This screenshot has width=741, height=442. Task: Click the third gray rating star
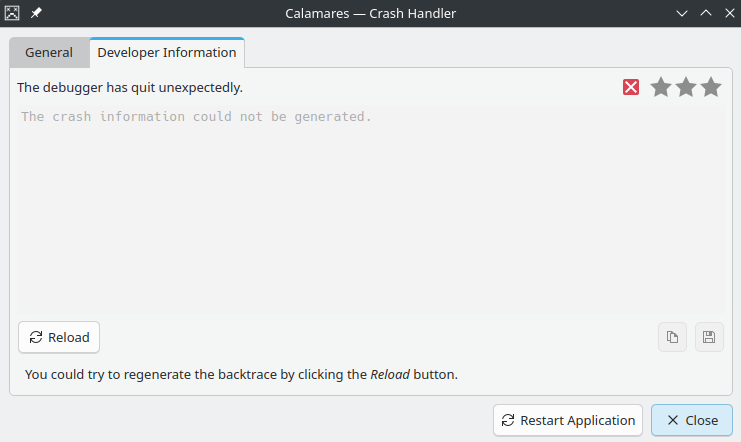(x=711, y=87)
